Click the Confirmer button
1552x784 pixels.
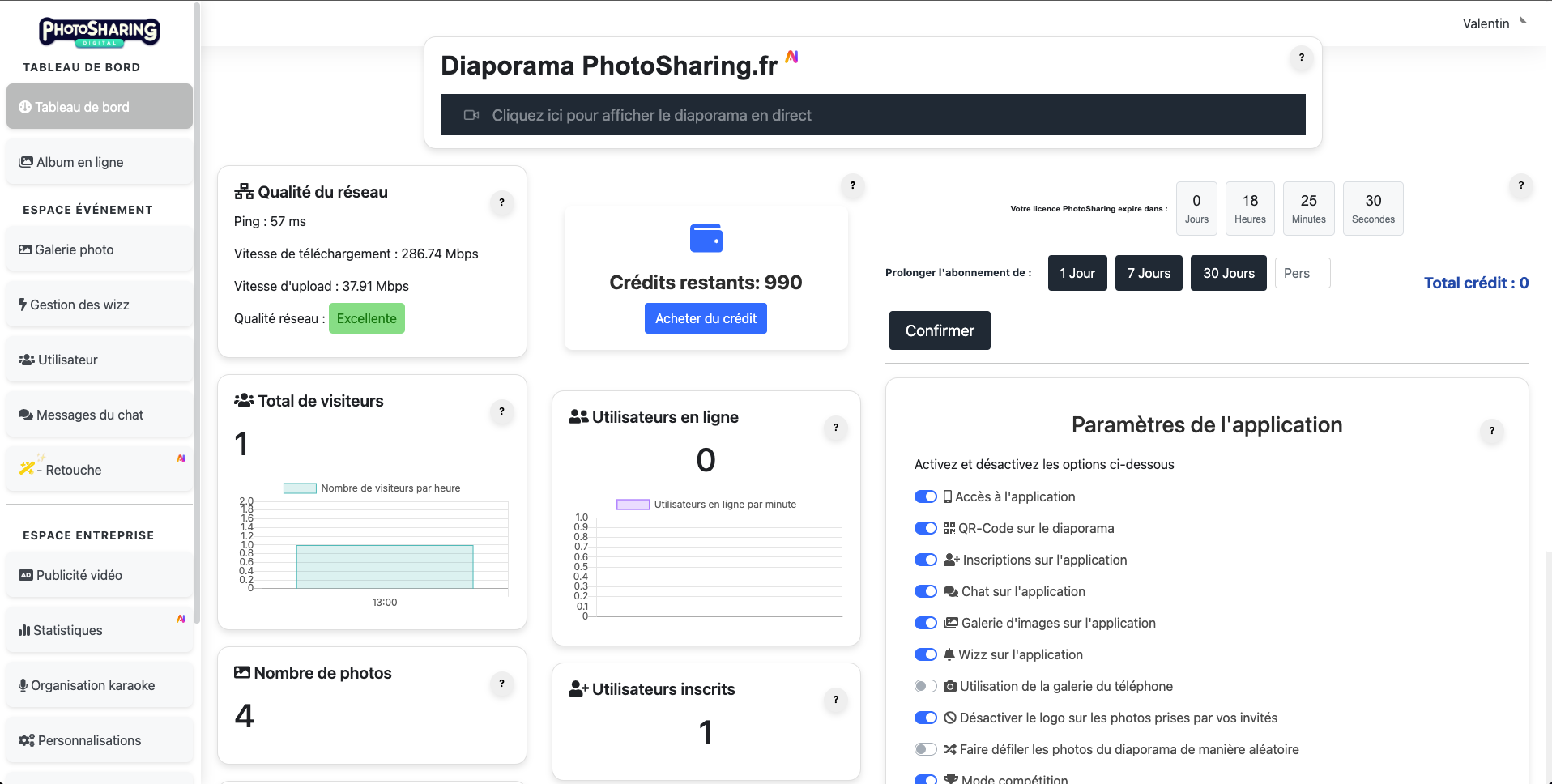(x=940, y=330)
